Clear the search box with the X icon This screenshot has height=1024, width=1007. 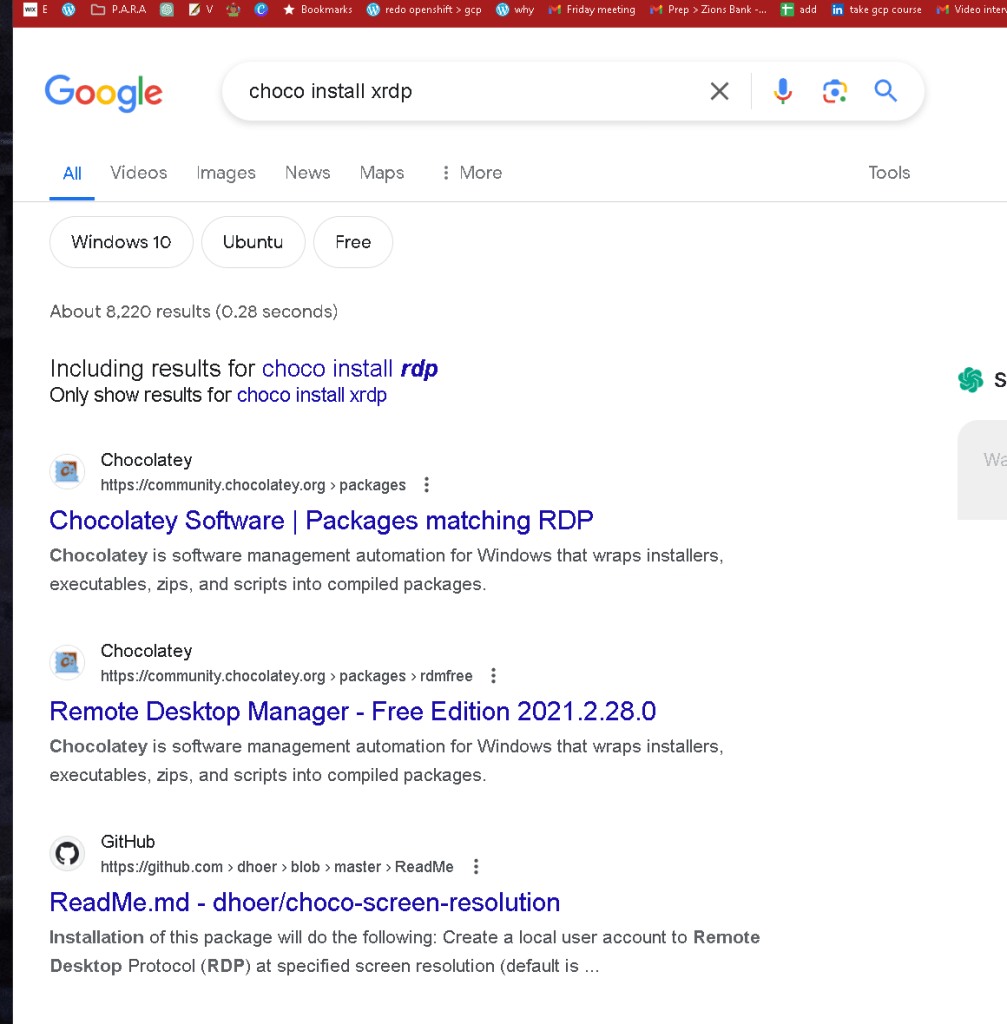[719, 91]
